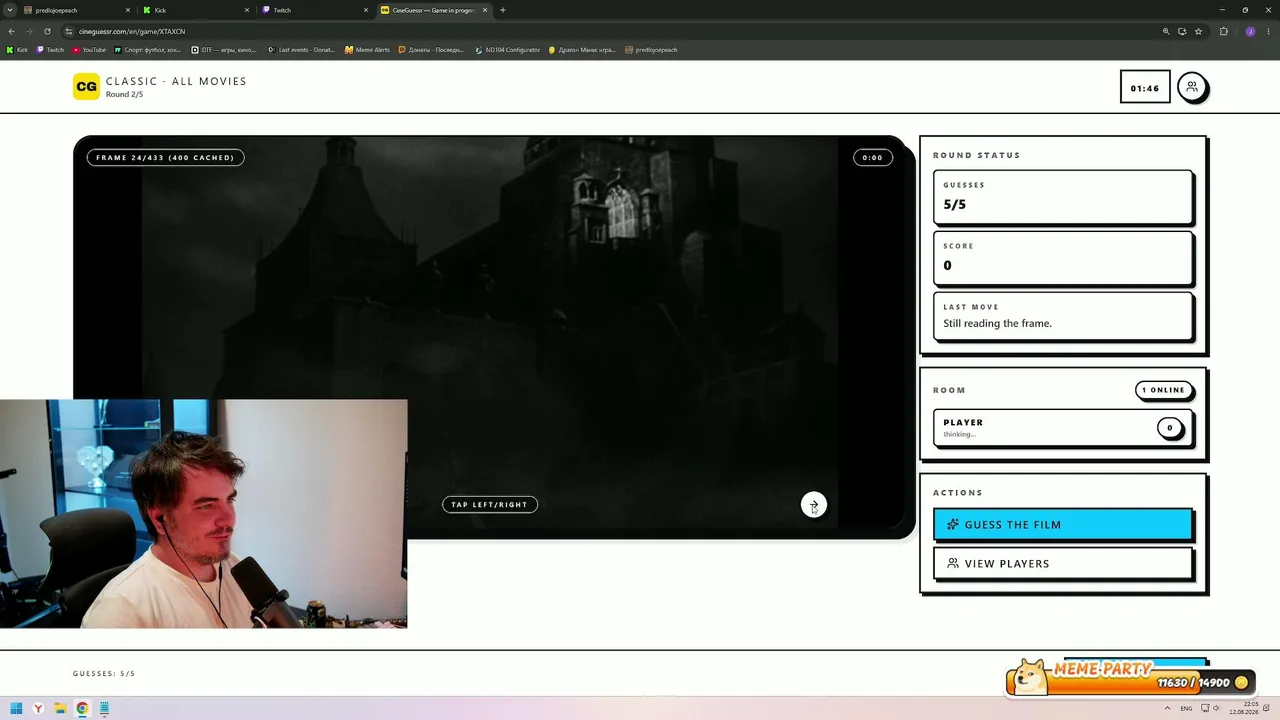This screenshot has width=1280, height=720.
Task: Show hidden system tray icons
Action: (x=1167, y=709)
